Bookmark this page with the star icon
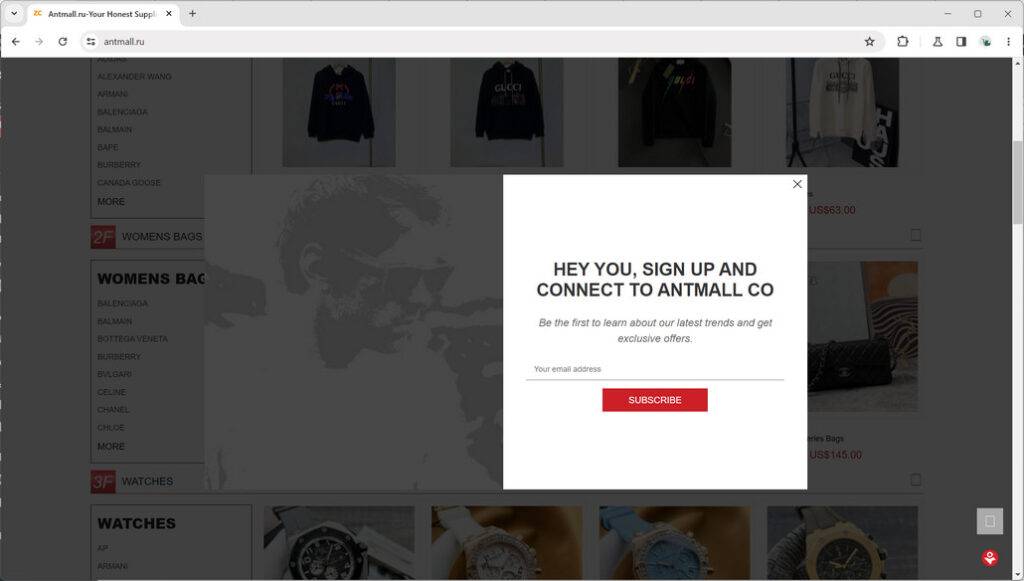This screenshot has height=581, width=1024. (x=869, y=42)
